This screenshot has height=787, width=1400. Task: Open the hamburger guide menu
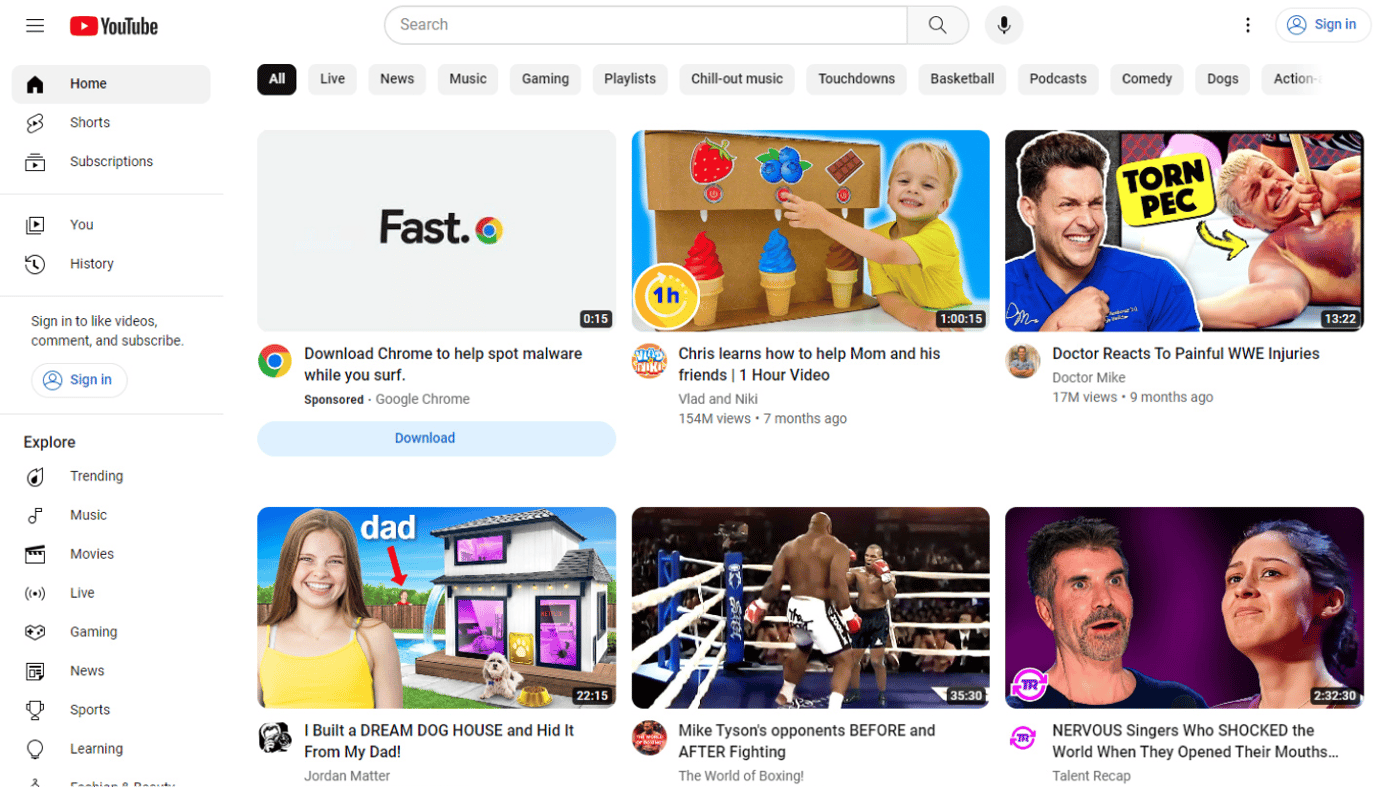point(35,25)
